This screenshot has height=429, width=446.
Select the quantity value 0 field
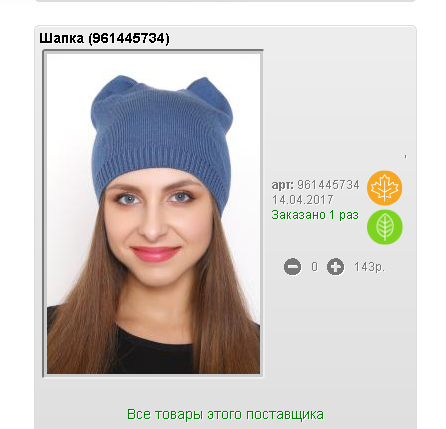click(314, 267)
